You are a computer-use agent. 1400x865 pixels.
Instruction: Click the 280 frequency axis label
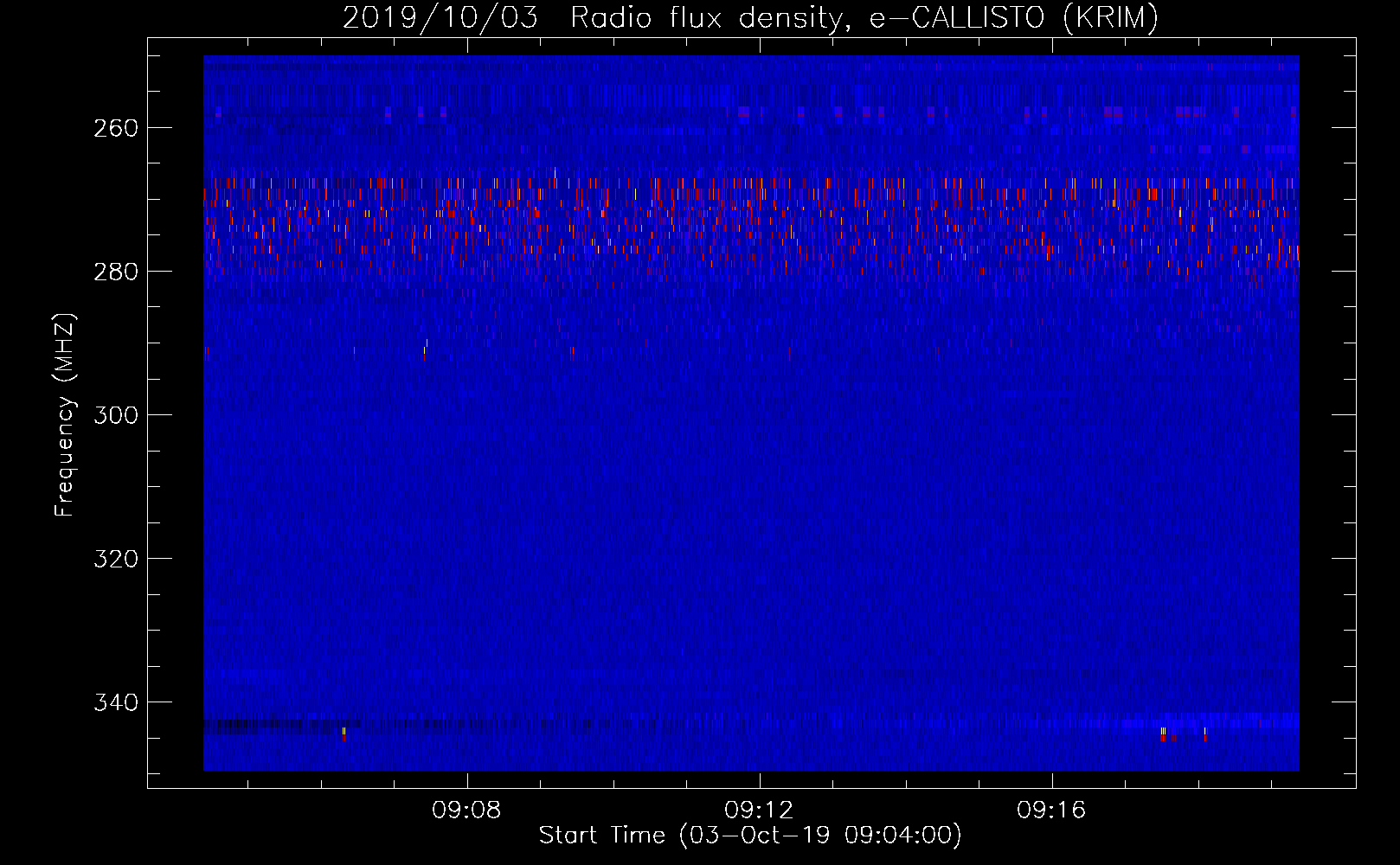(x=116, y=272)
